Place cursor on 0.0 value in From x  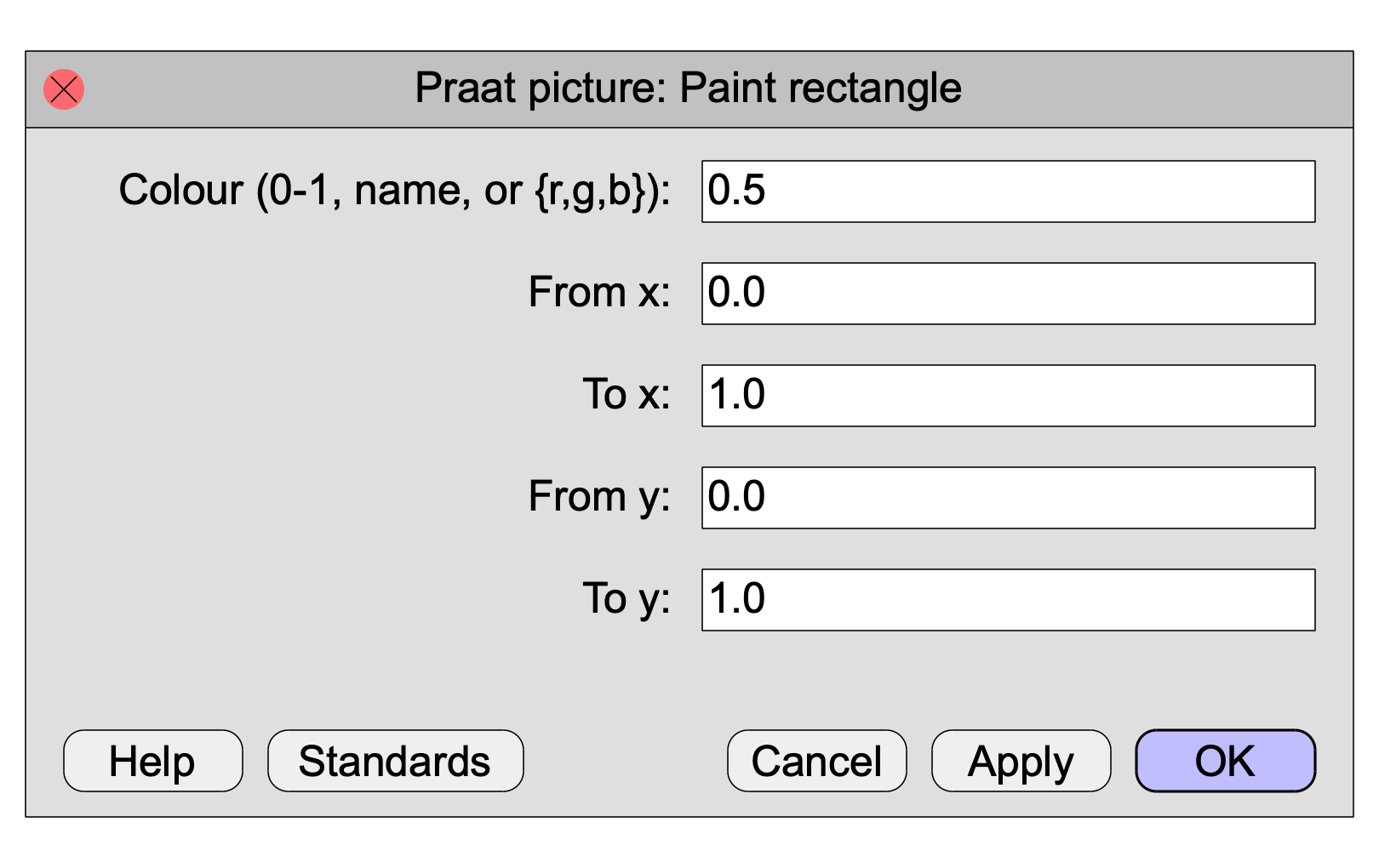pos(737,293)
